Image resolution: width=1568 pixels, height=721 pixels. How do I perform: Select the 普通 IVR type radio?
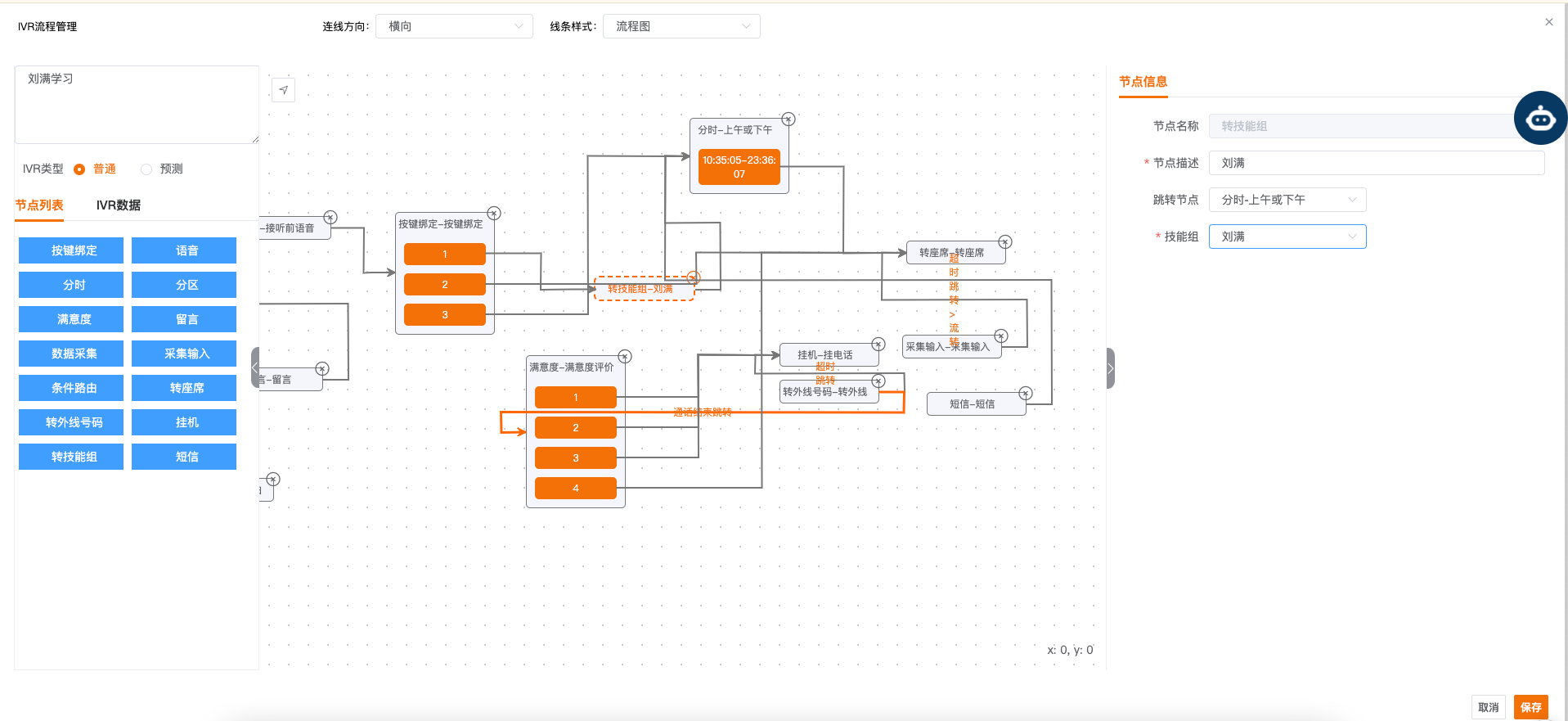tap(80, 169)
